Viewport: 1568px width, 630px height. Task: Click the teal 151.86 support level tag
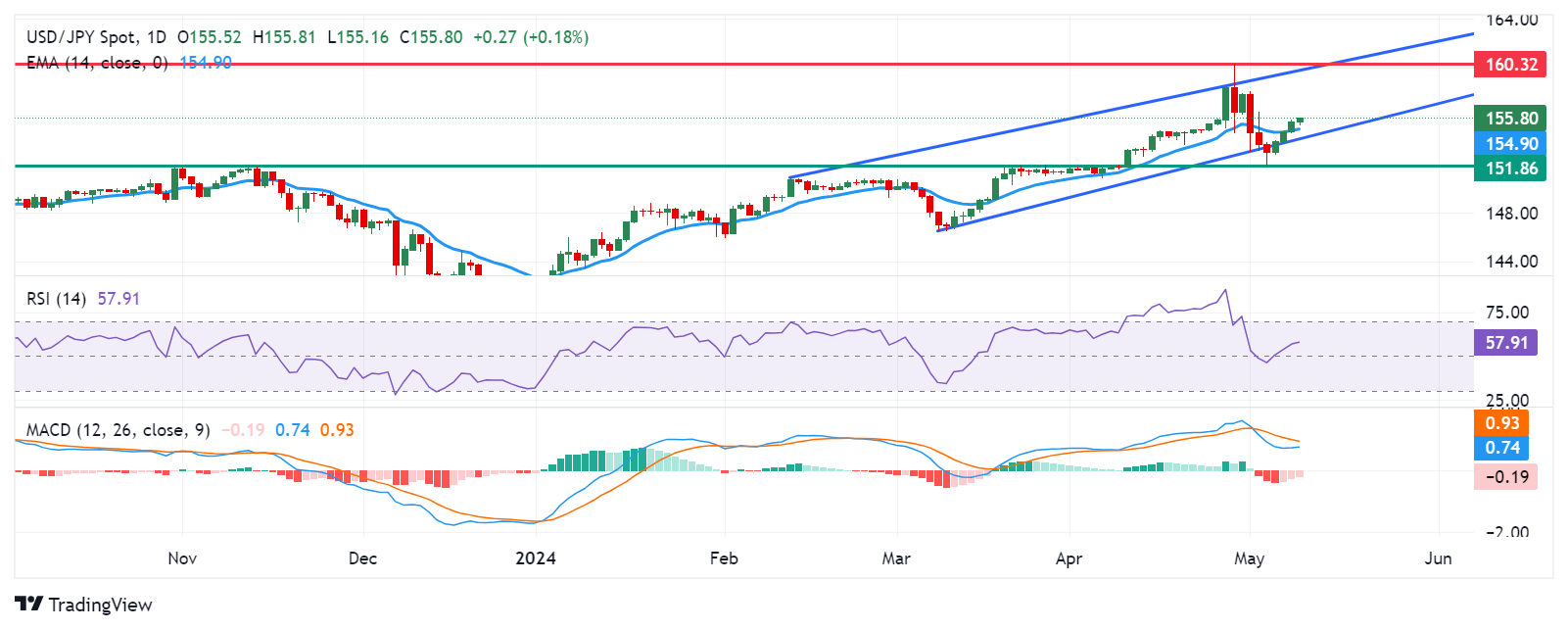pyautogui.click(x=1510, y=169)
